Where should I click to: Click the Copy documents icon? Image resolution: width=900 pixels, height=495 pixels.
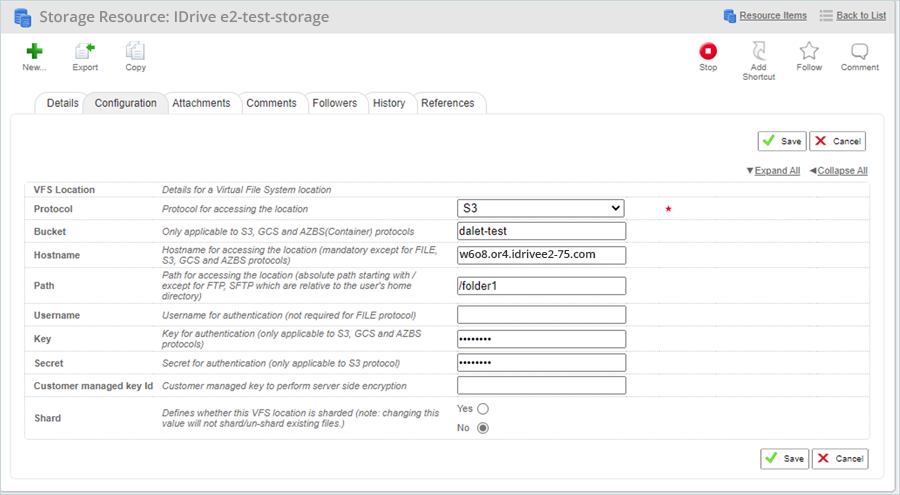[135, 51]
